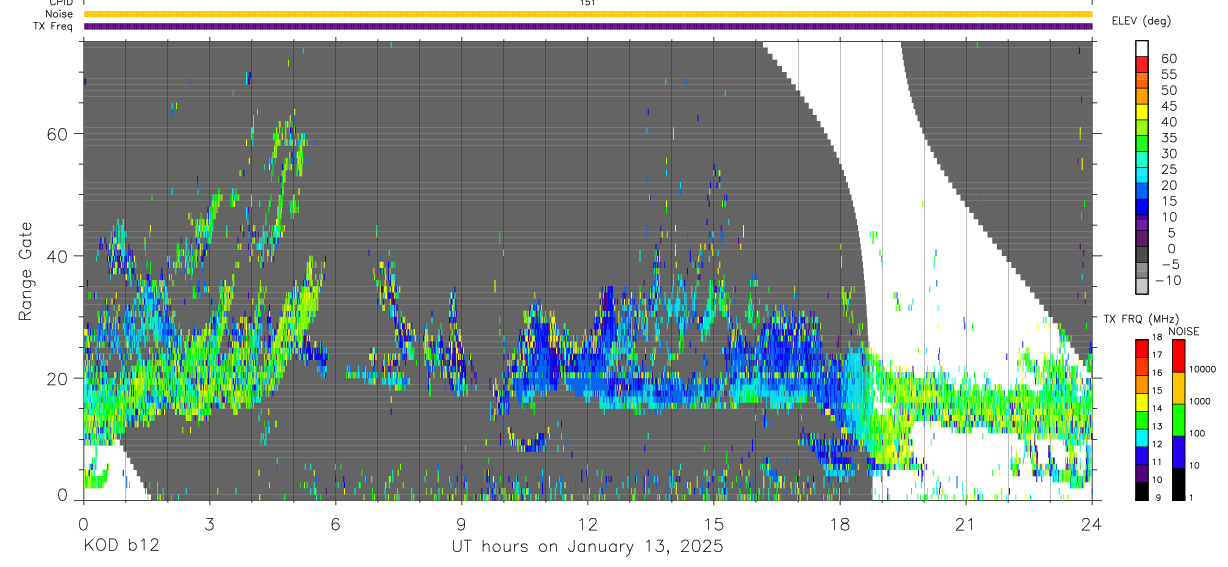The height and width of the screenshot is (567, 1228).
Task: Click the 'KOD b12' radar beam label
Action: [x=121, y=547]
